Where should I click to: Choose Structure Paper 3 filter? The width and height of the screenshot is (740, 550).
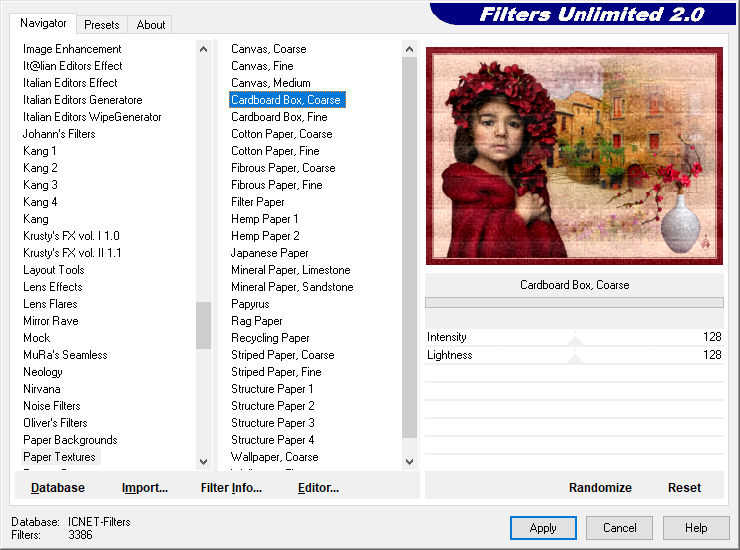coord(272,423)
